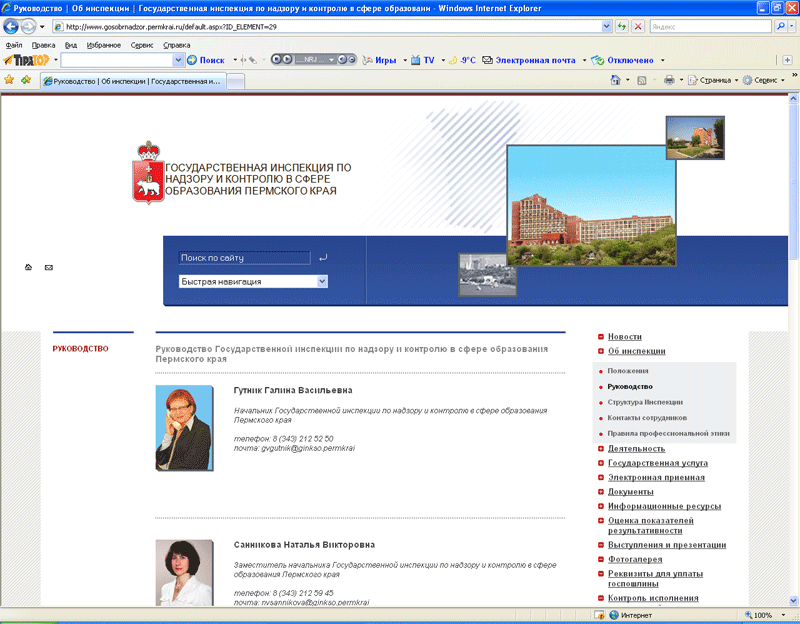Open Электронная приемная link

coord(656,478)
